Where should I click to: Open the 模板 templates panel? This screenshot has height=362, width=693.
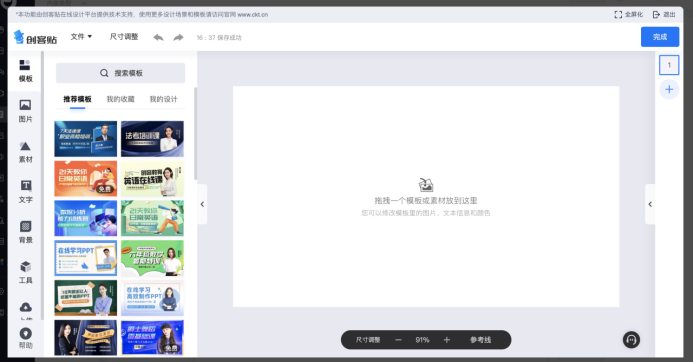tap(25, 71)
